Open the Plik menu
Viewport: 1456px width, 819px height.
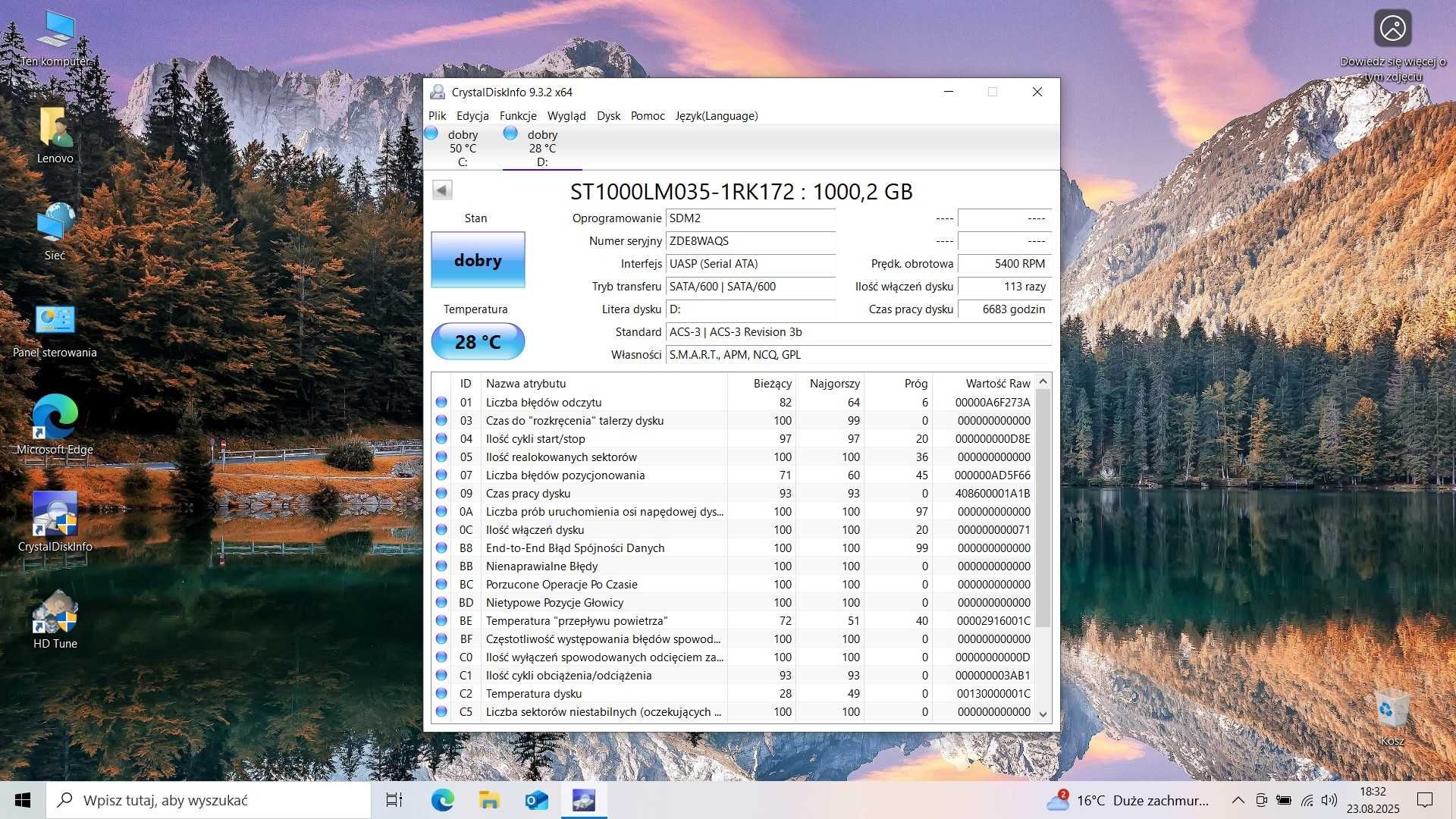(438, 115)
